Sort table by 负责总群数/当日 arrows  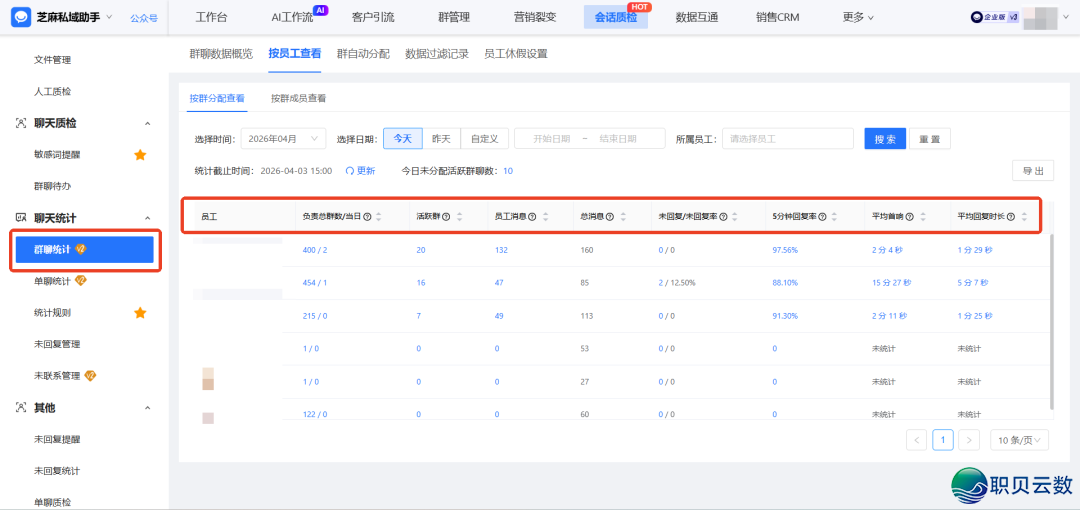(379, 216)
